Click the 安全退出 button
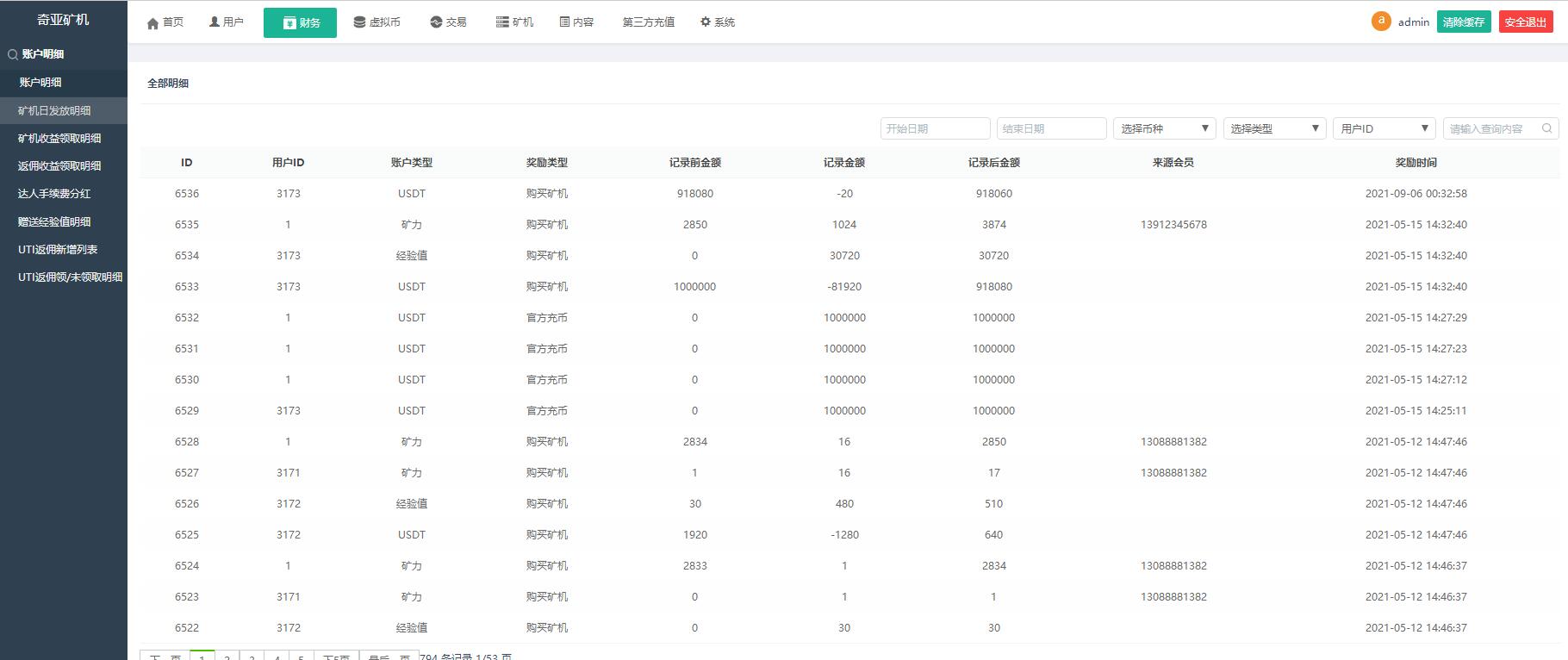This screenshot has height=660, width=1568. pos(1526,22)
